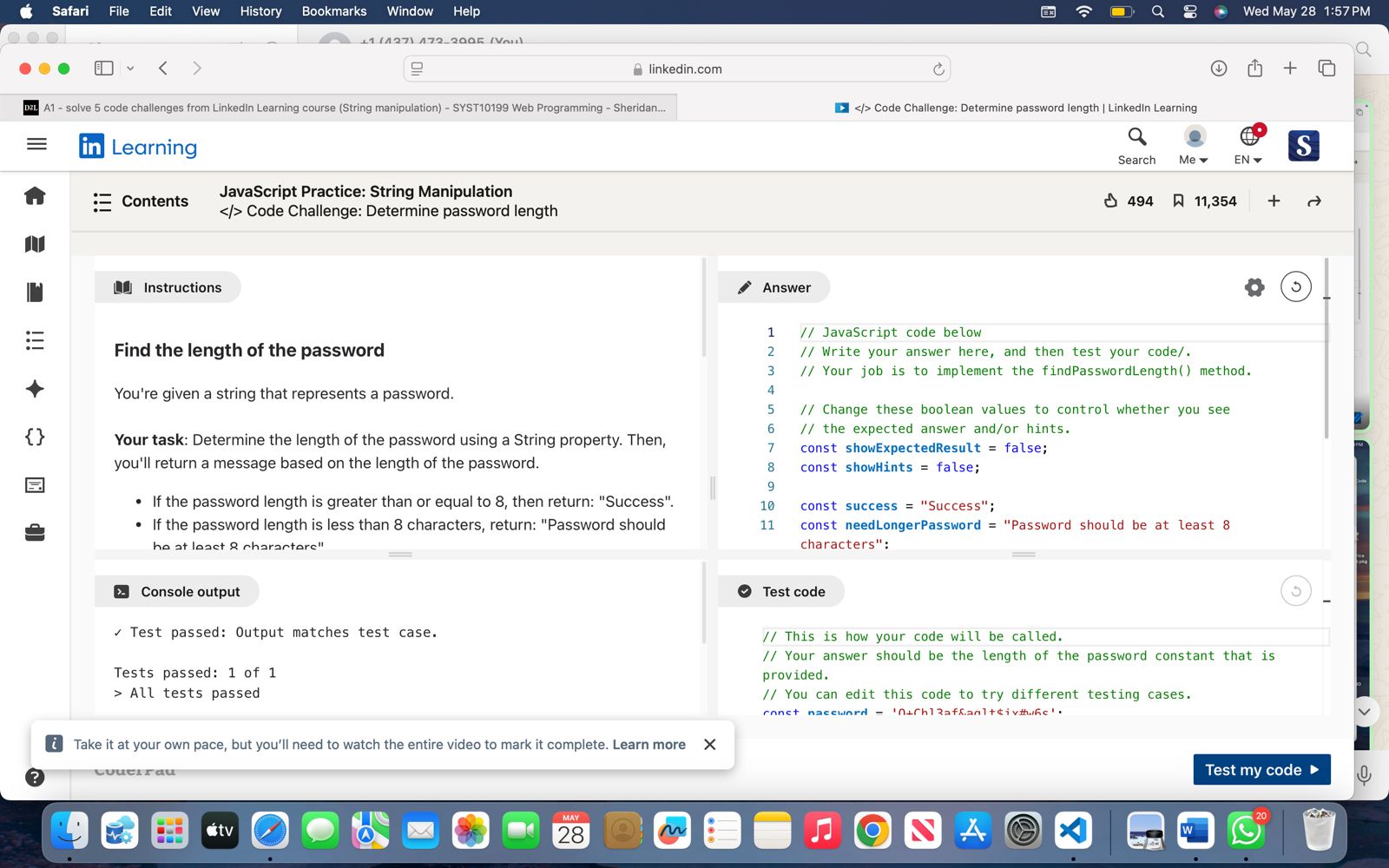Open the code challenges braces icon in sidebar
1389x868 pixels.
(35, 437)
